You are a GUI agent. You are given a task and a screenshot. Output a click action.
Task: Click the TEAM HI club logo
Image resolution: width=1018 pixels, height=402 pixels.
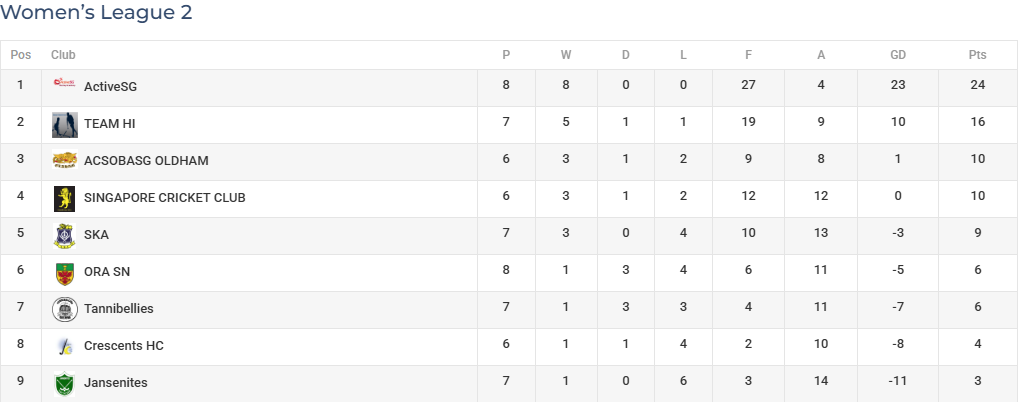tap(65, 125)
